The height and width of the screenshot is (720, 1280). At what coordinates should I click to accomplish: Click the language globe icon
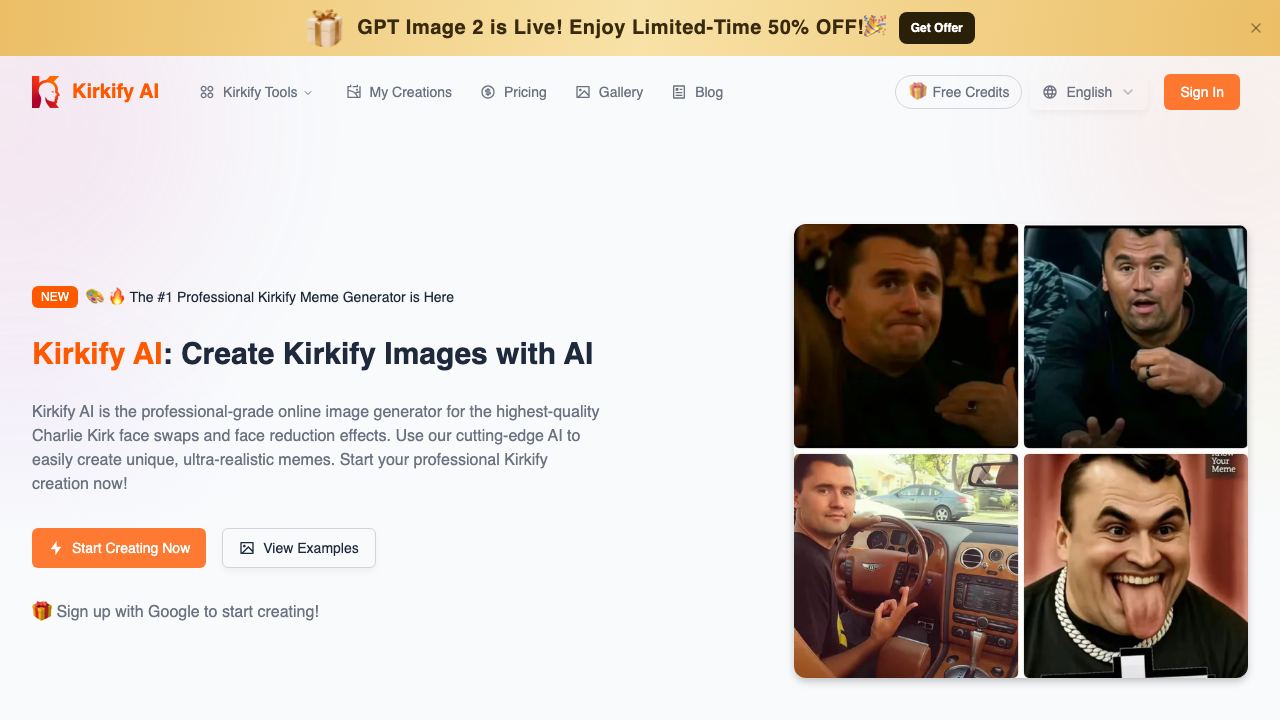[1050, 92]
